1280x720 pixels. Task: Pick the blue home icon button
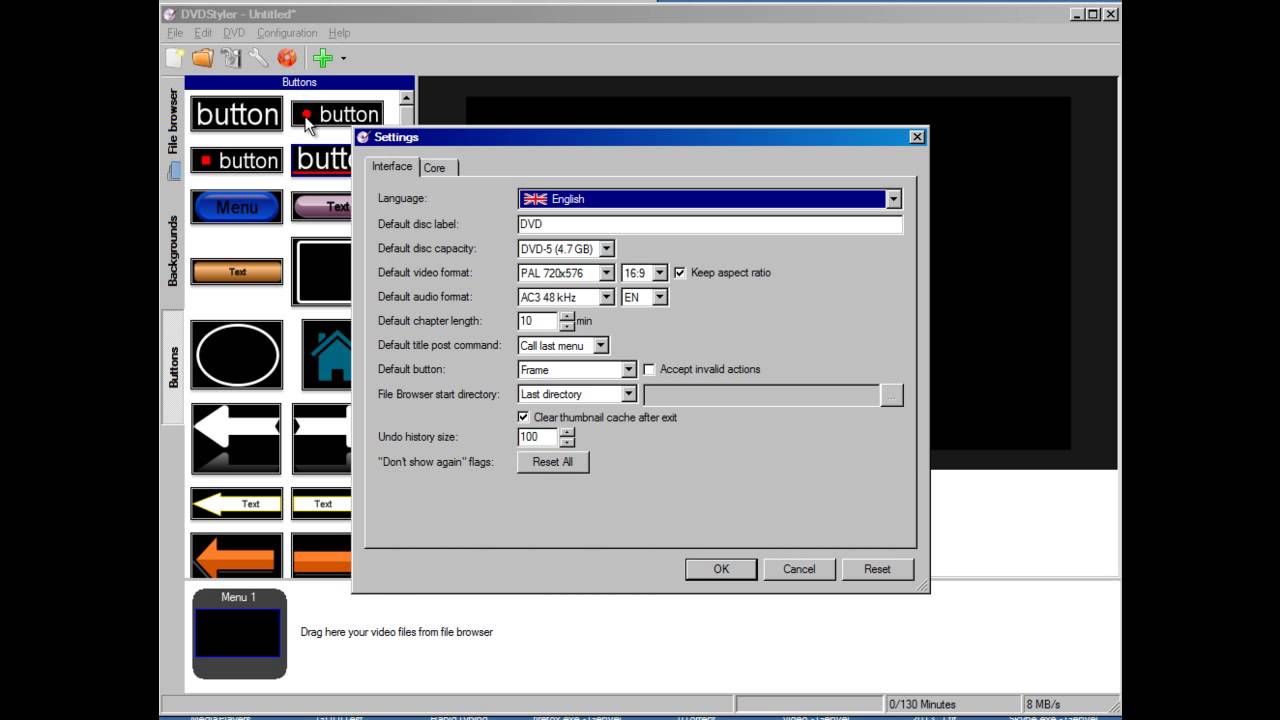point(327,354)
